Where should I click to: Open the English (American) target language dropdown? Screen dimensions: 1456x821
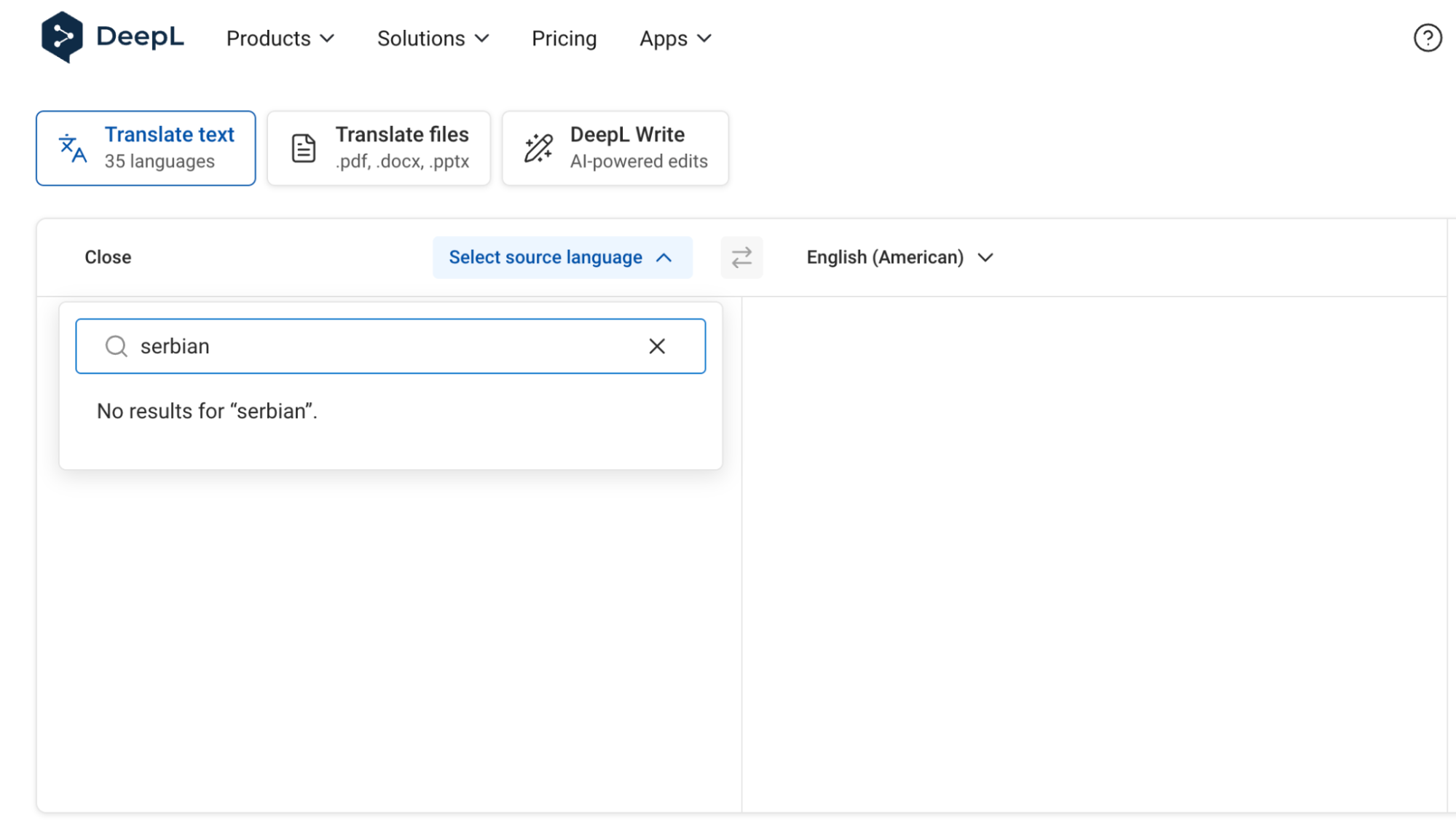(x=900, y=257)
